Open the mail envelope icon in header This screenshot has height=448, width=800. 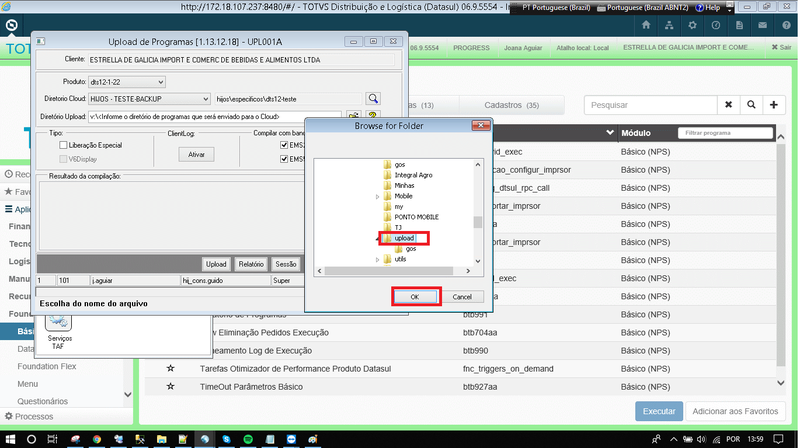click(x=762, y=25)
